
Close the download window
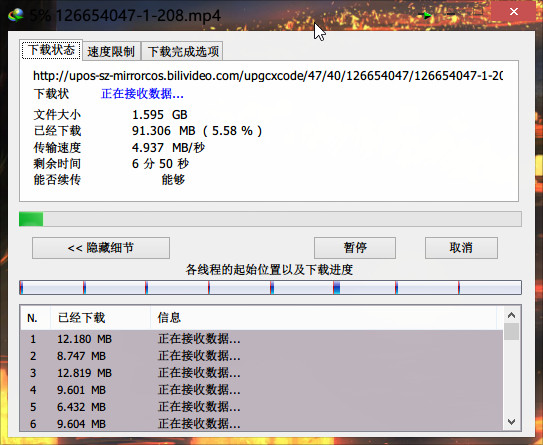pos(514,12)
